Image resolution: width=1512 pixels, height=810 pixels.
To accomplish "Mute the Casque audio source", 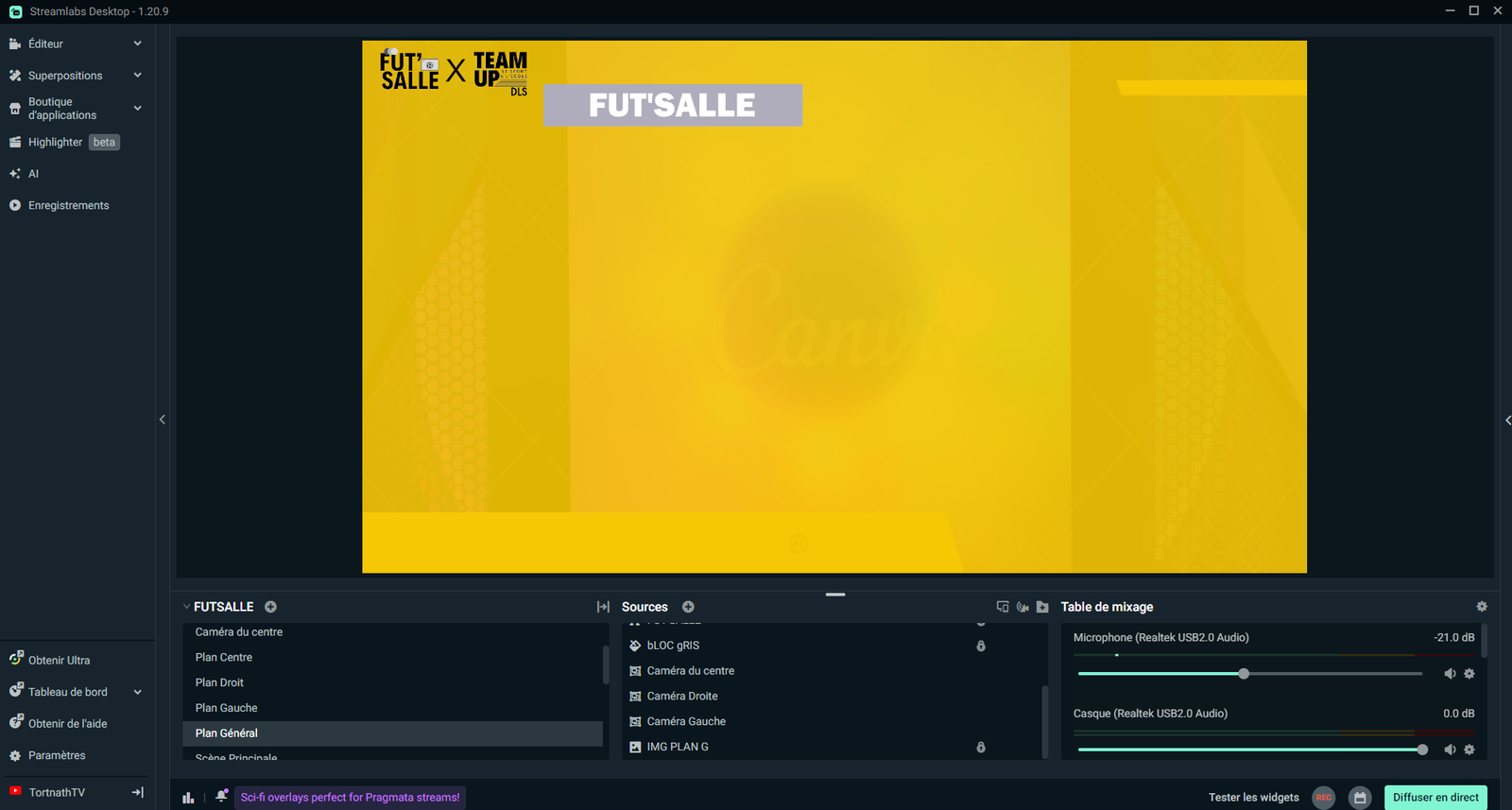I will click(1450, 750).
